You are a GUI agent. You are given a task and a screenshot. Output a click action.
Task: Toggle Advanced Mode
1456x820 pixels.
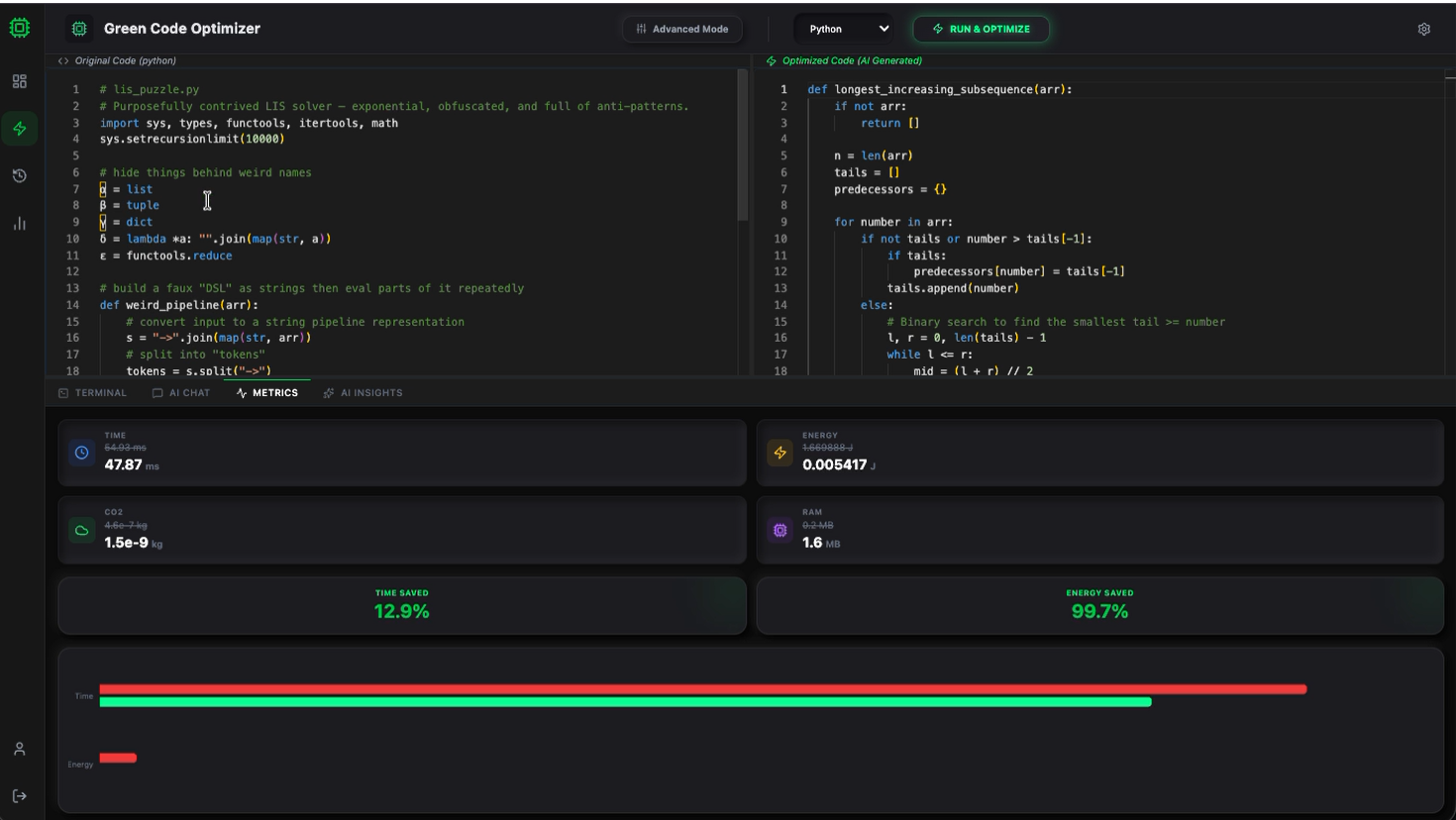pyautogui.click(x=682, y=29)
